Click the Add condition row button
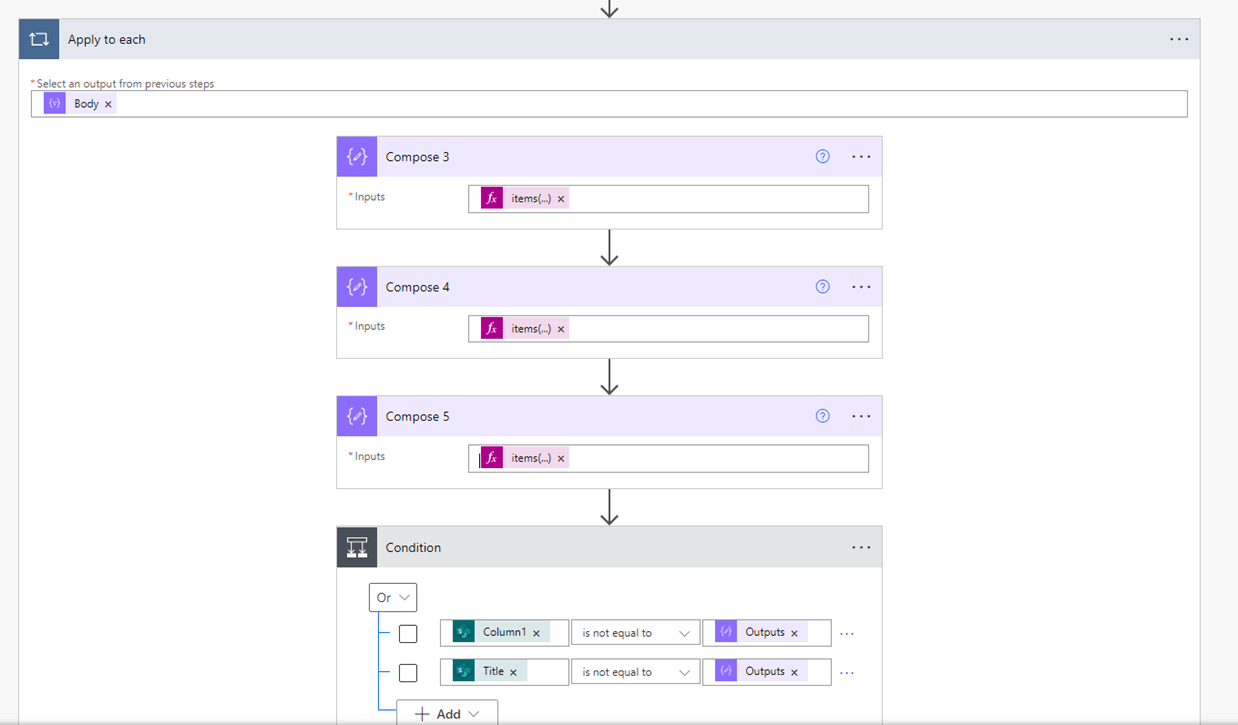This screenshot has width=1238, height=725. (x=447, y=713)
